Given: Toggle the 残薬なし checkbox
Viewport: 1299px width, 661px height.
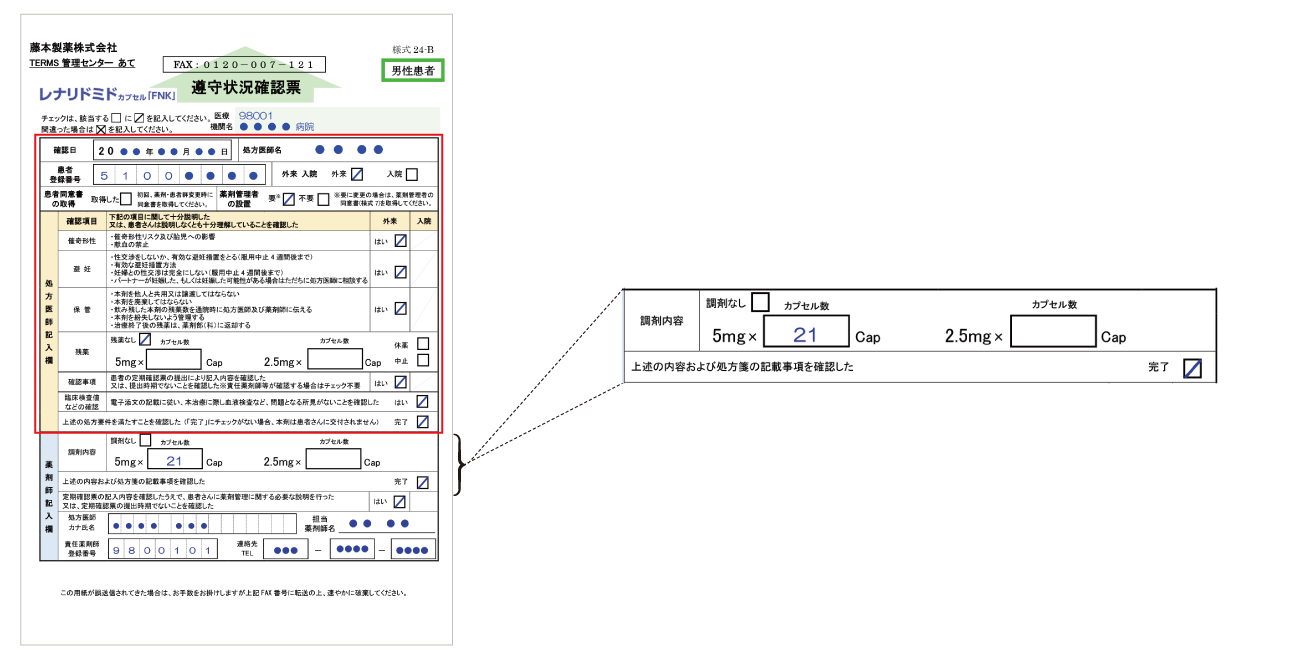Looking at the screenshot, I should coord(144,340).
